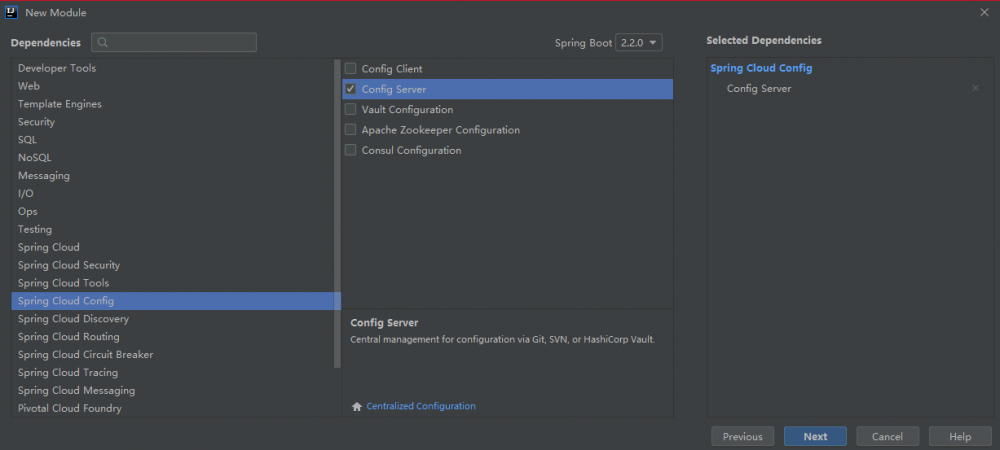Open Help for this dialog

tap(960, 437)
